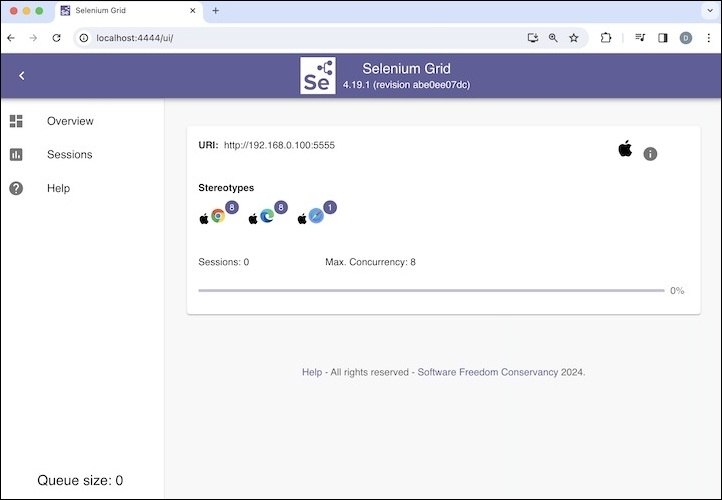Toggle the browser side panel

tap(663, 38)
